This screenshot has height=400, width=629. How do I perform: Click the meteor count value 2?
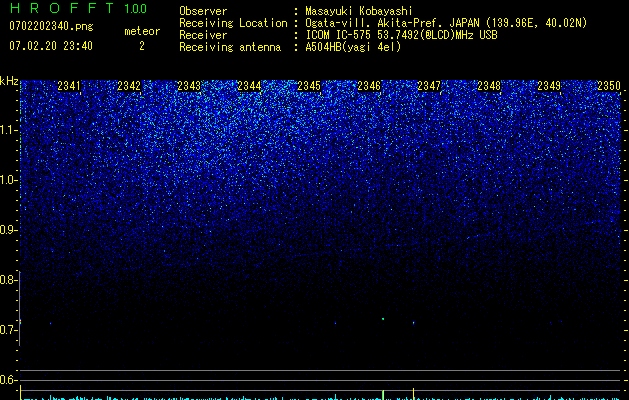(142, 46)
